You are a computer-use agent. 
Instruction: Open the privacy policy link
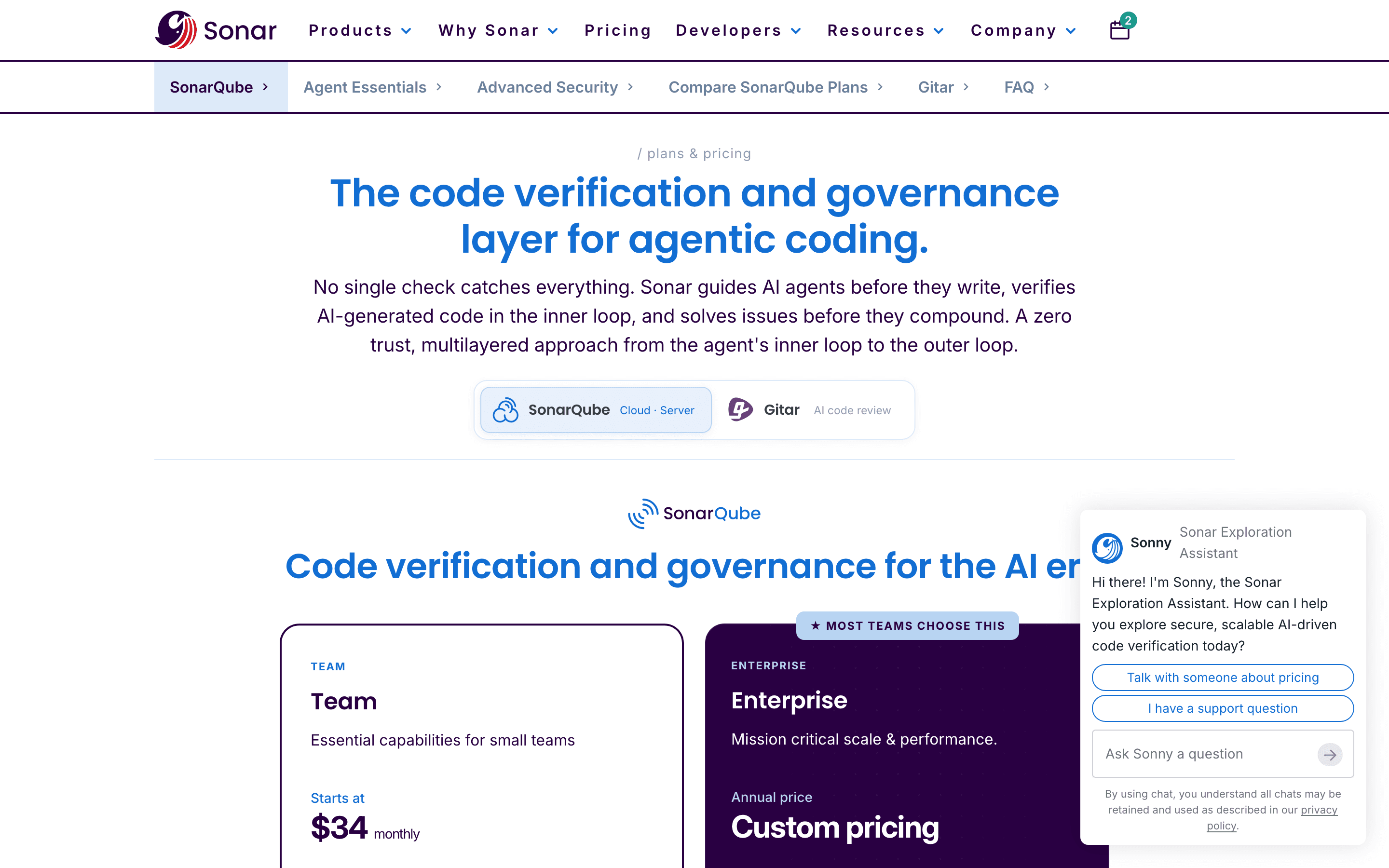click(1272, 817)
